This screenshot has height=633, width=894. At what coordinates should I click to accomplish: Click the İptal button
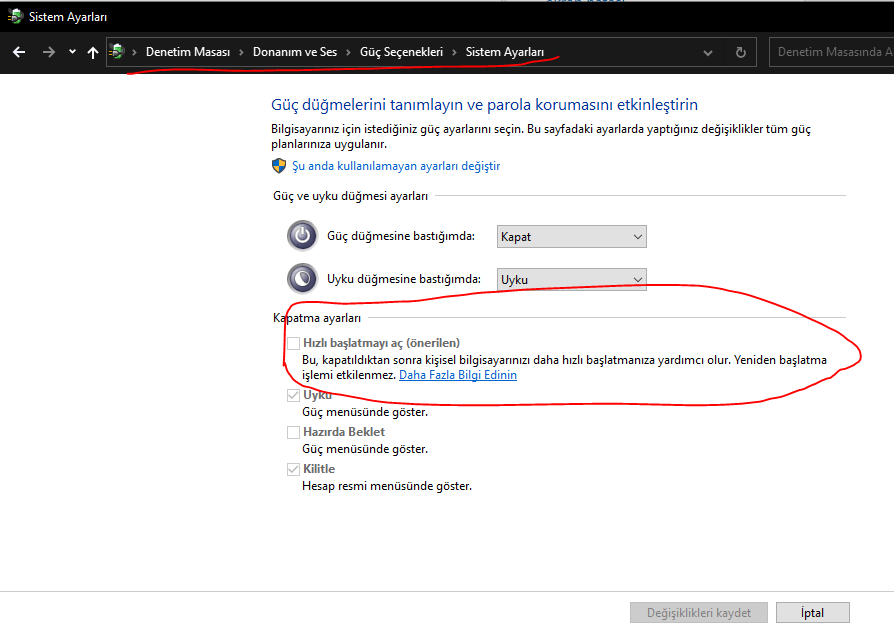tap(812, 612)
